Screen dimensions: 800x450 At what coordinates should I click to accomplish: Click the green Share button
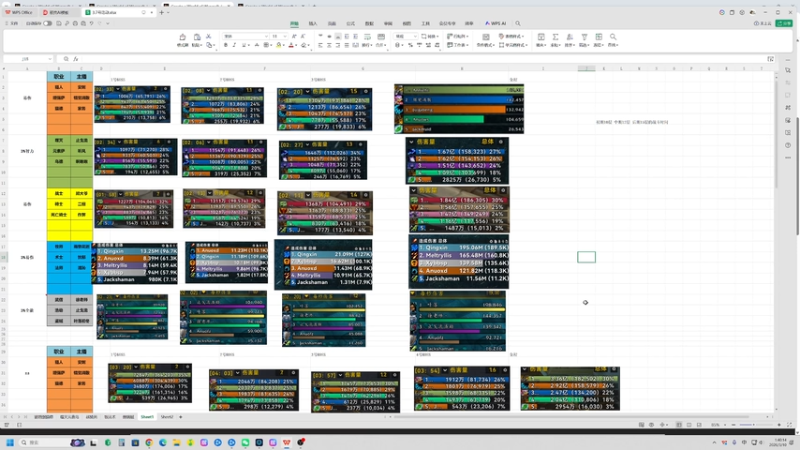pos(784,23)
